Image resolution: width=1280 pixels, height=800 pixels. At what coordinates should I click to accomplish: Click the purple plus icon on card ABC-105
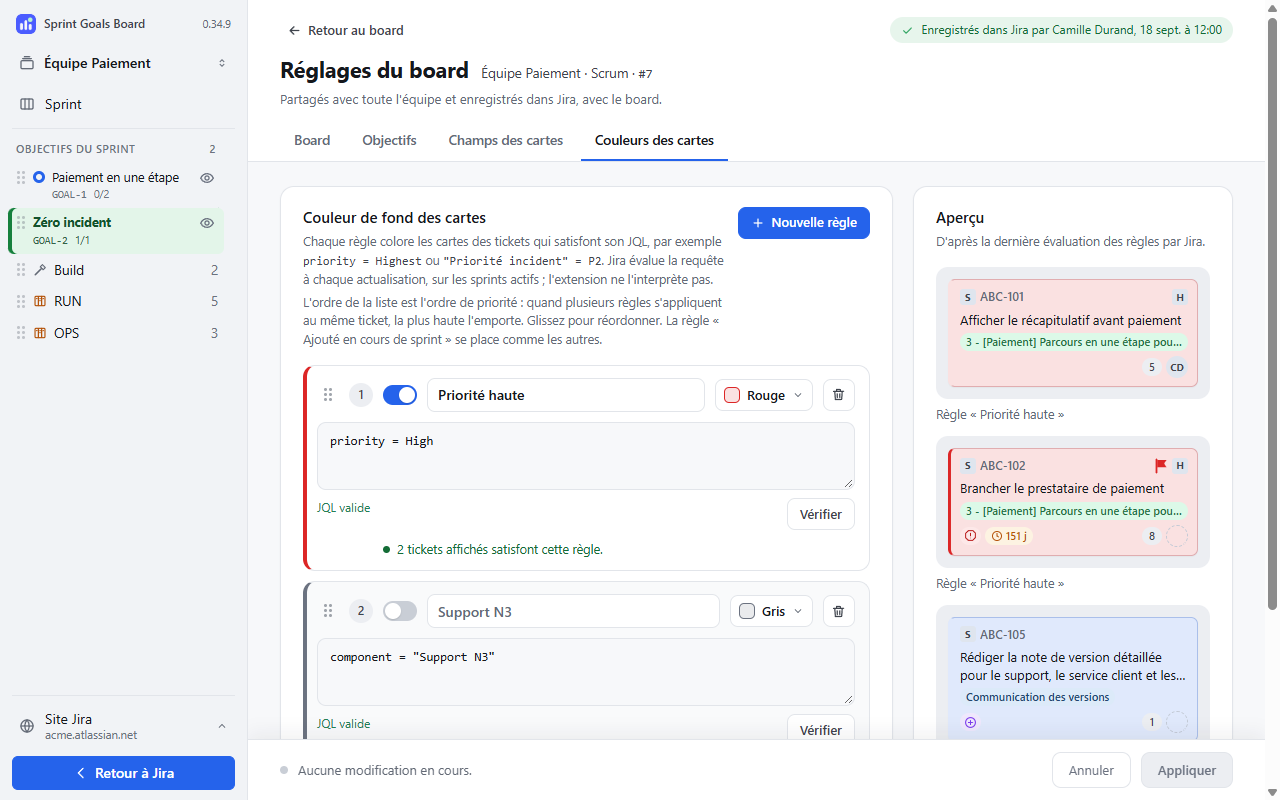(970, 722)
